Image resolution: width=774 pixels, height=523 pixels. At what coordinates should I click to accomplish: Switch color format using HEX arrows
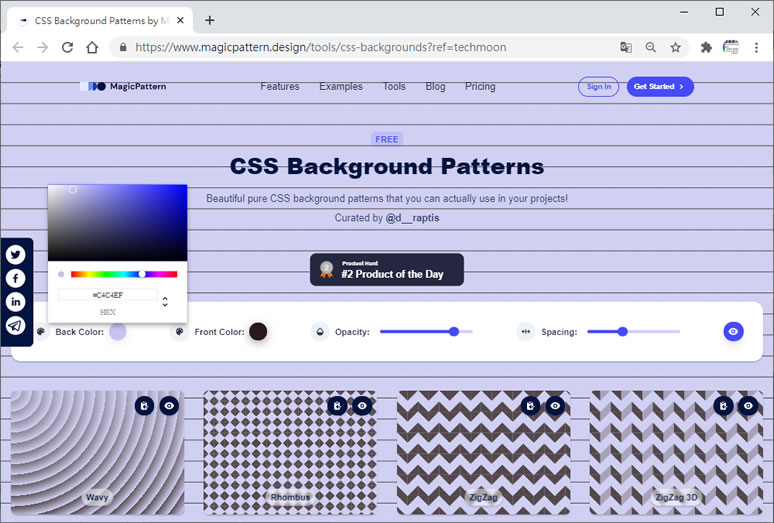click(x=165, y=301)
